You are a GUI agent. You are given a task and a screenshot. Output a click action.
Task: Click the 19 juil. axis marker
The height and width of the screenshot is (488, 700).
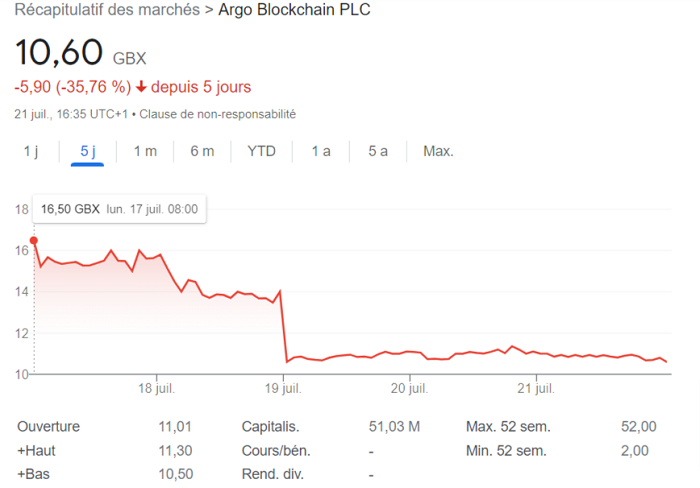pos(283,388)
